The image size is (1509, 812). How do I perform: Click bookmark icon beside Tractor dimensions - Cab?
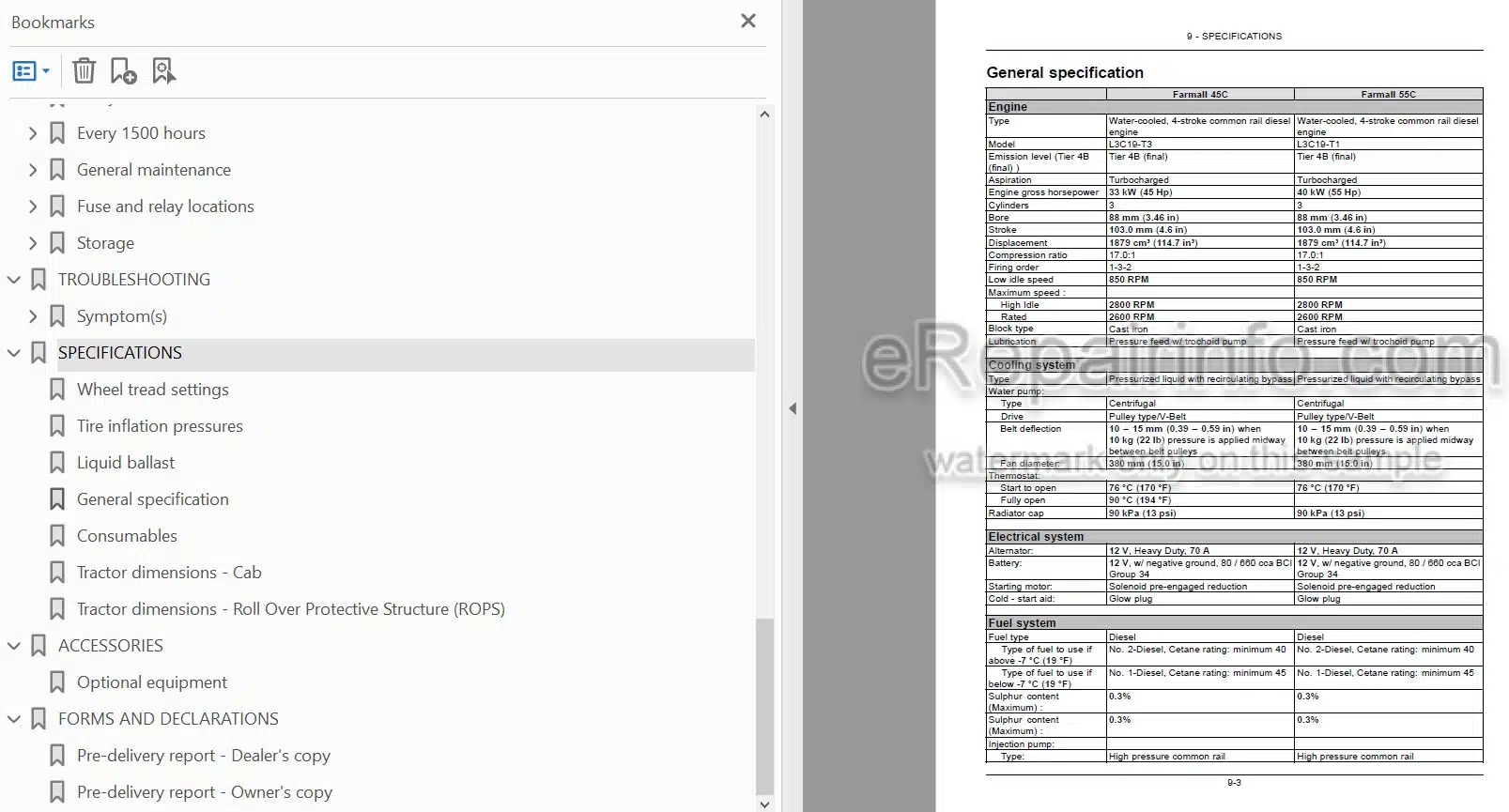[x=57, y=573]
